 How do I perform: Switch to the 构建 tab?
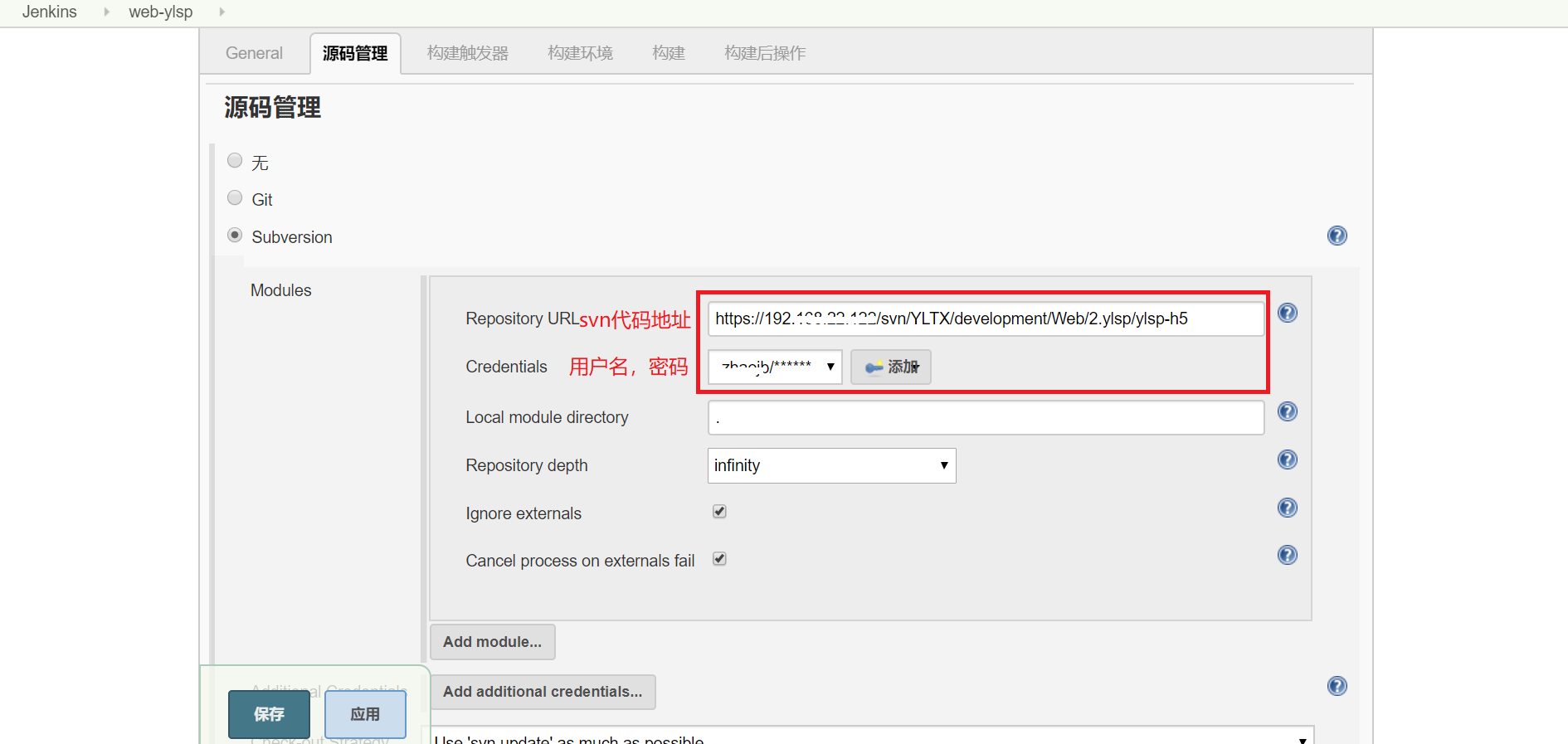[669, 53]
